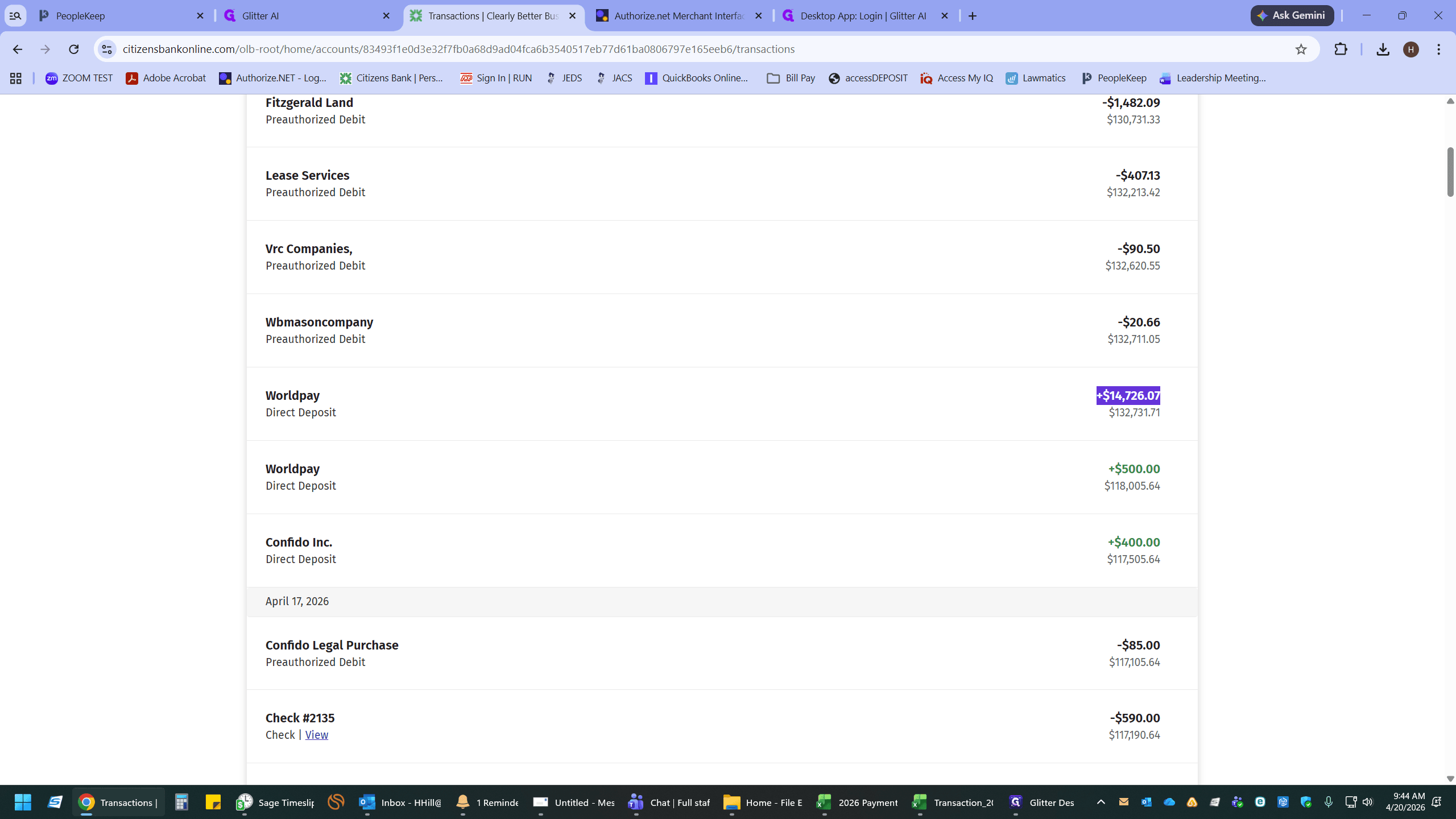1456x819 pixels.
Task: Open a new browser tab
Action: (973, 16)
